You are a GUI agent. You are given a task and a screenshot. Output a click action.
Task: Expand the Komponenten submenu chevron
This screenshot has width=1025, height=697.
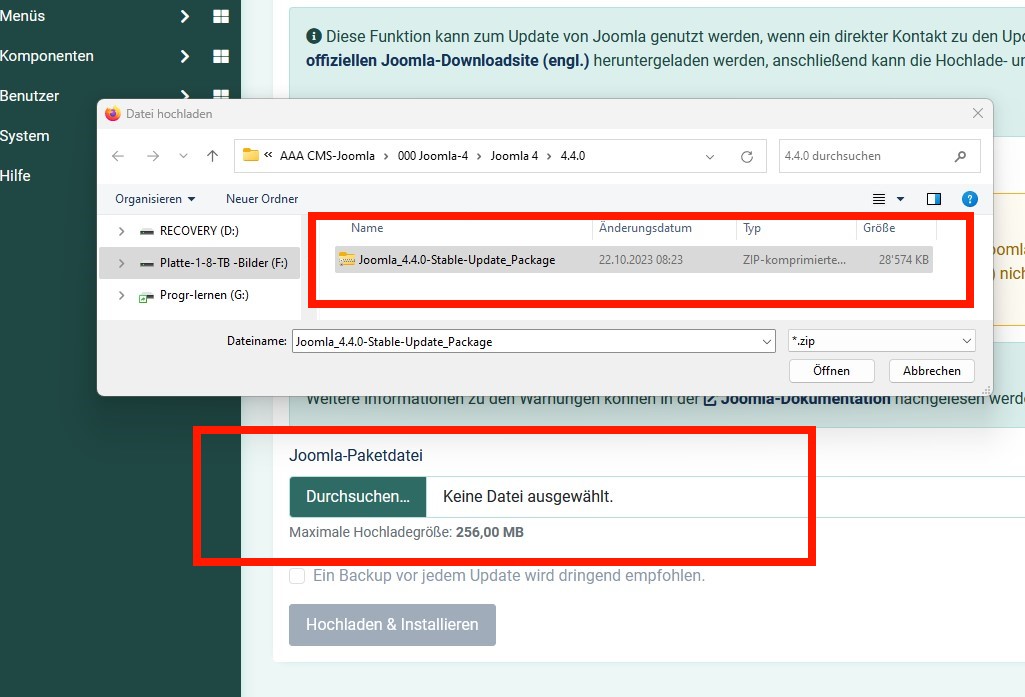185,56
